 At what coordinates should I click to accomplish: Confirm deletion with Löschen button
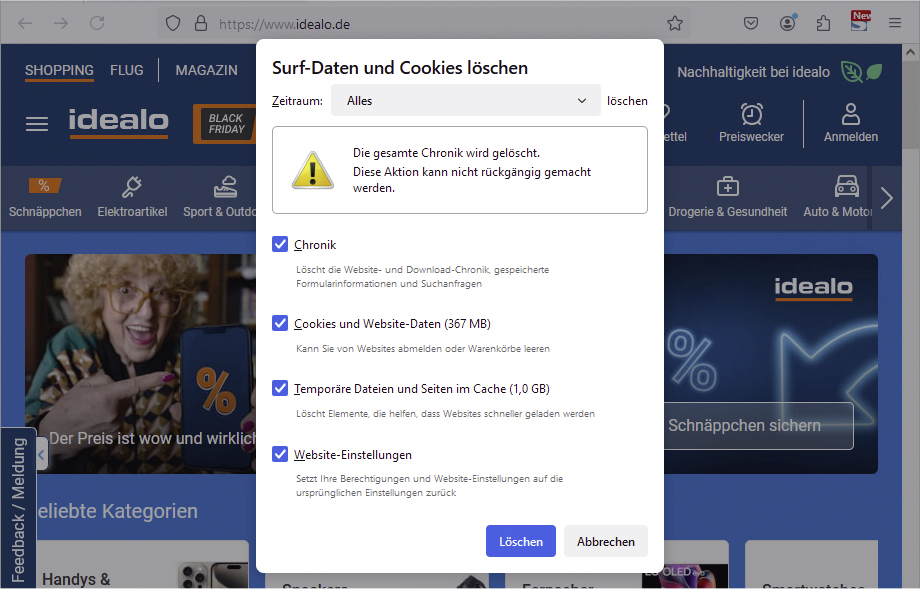coord(520,541)
